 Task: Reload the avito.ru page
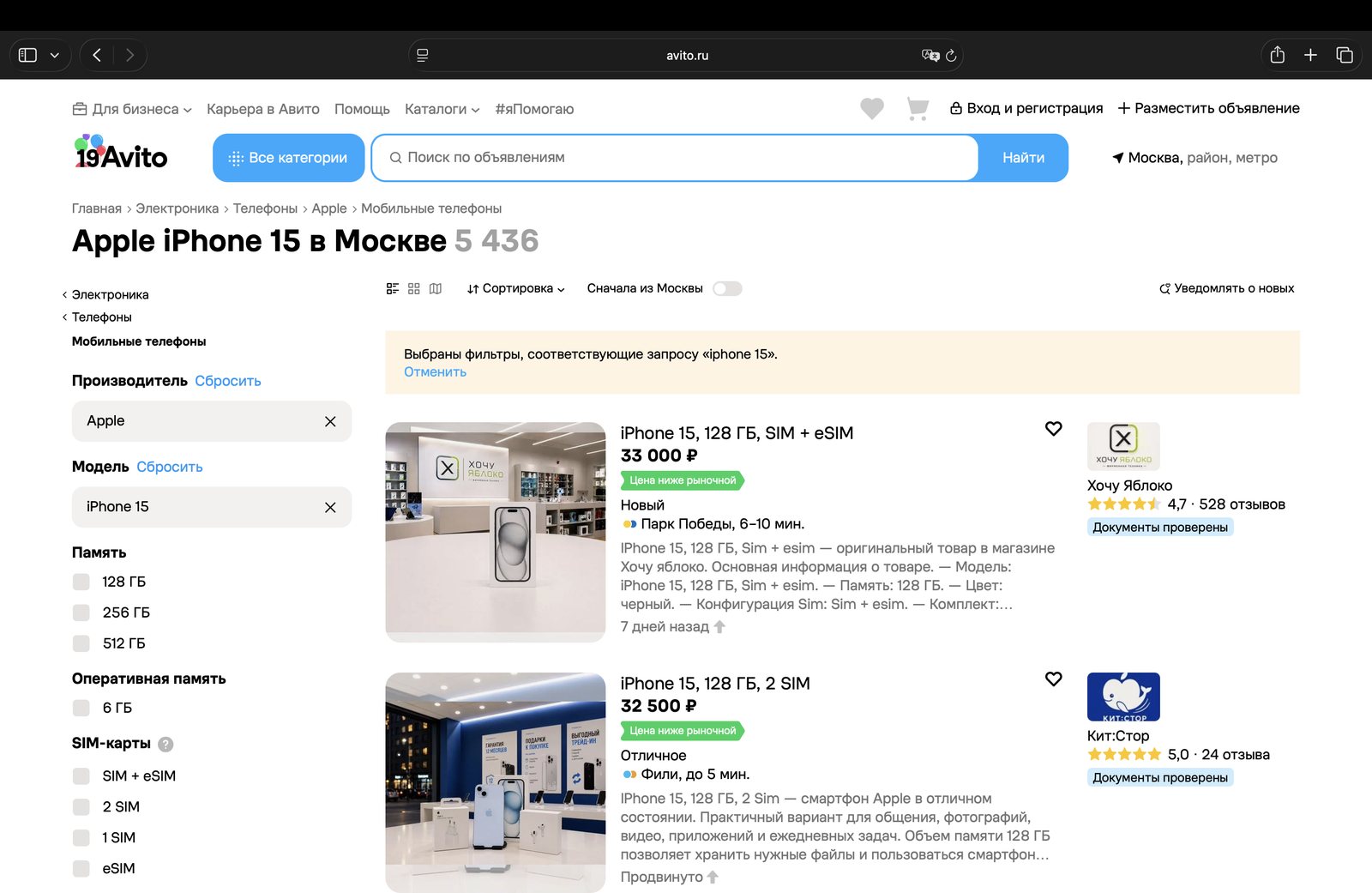coord(951,55)
